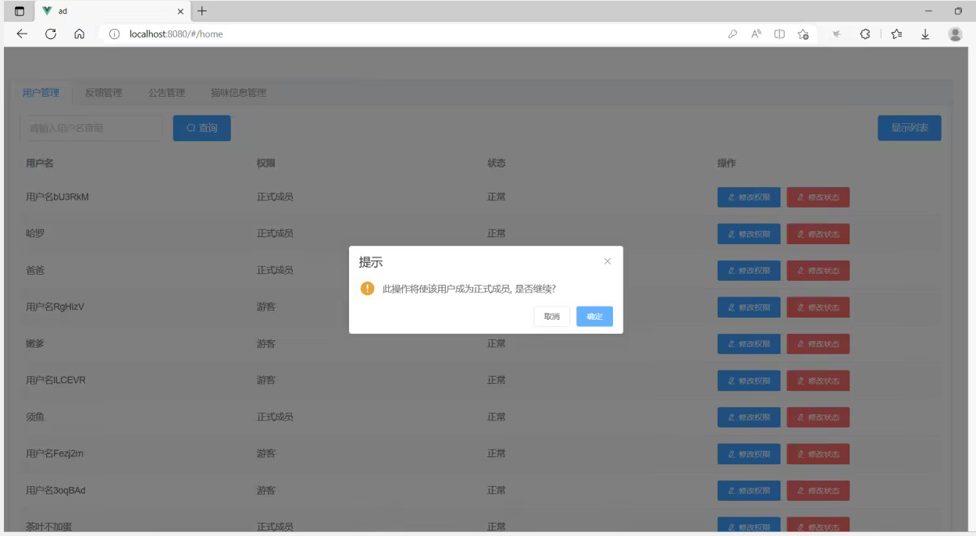Click 修改状态 for user 爸爸
The image size is (976, 536).
818,271
